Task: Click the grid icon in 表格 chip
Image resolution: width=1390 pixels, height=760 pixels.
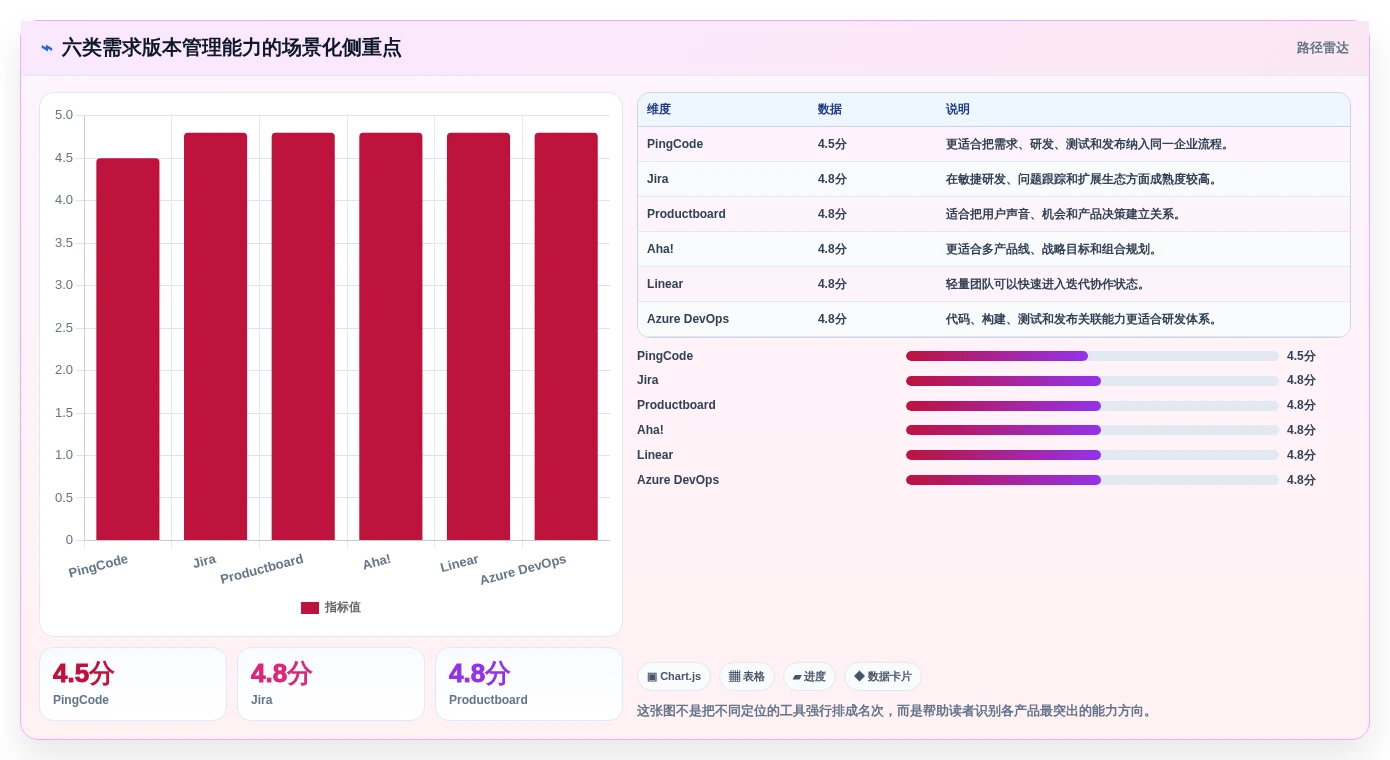Action: 734,677
